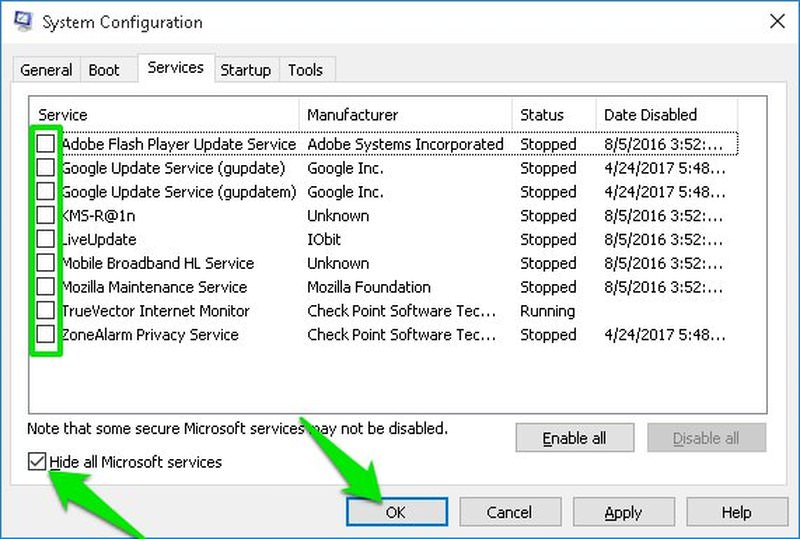Viewport: 800px width, 539px height.
Task: Toggle the ZoneAlarm Privacy Service checkbox
Action: (x=45, y=334)
